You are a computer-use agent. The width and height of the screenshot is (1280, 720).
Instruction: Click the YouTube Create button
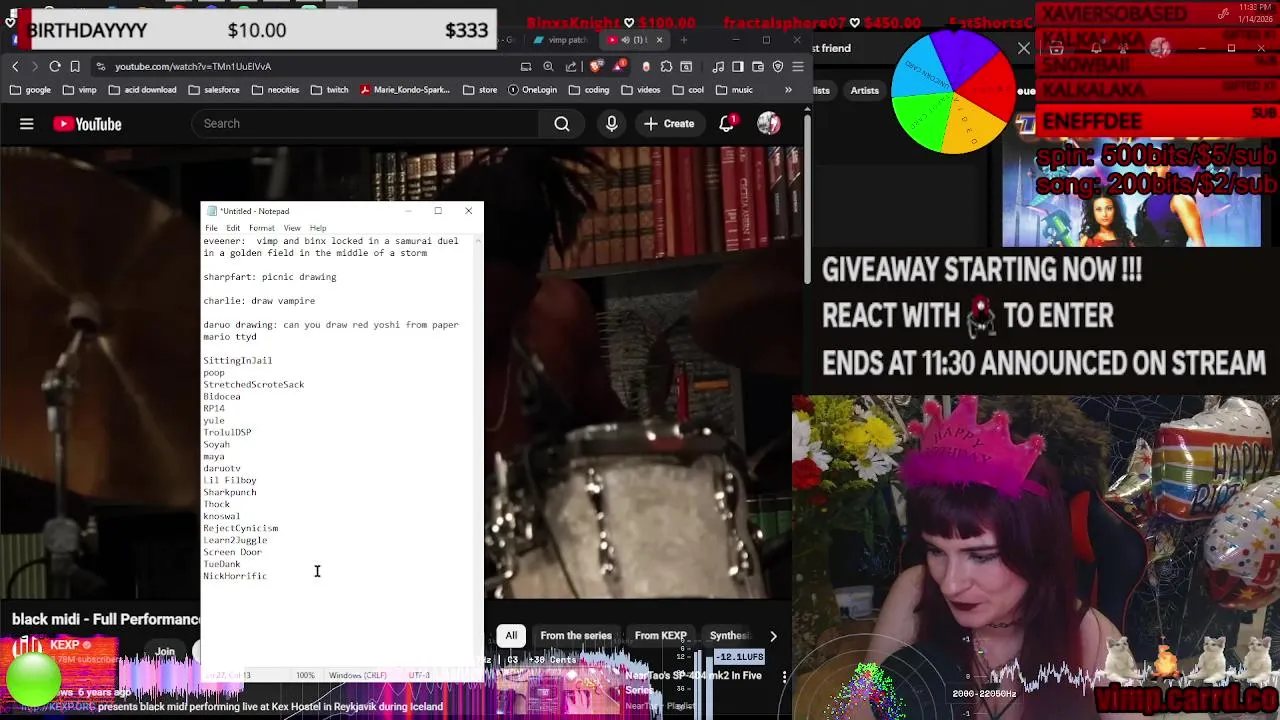(669, 124)
